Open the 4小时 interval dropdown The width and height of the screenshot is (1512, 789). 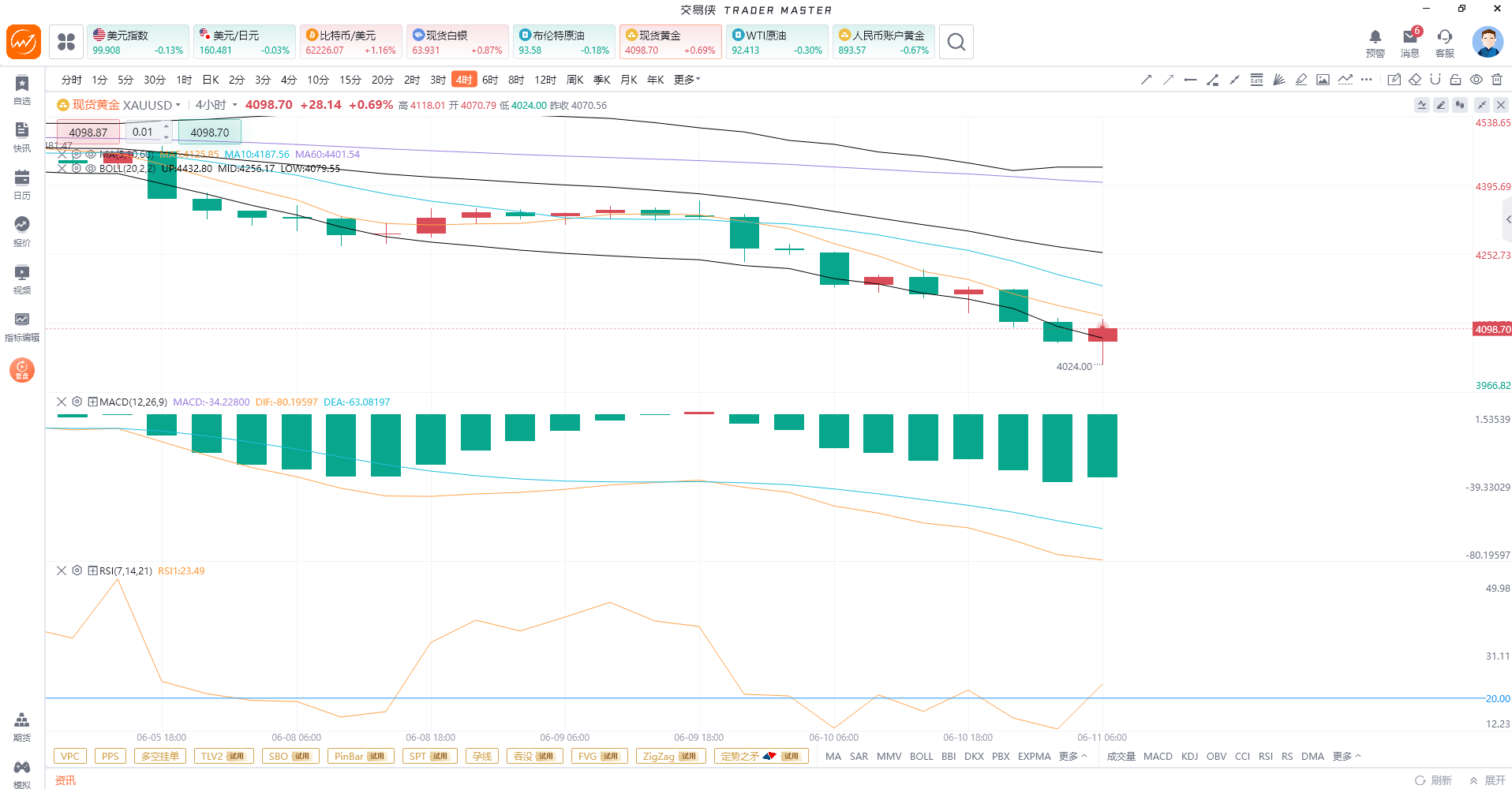pyautogui.click(x=215, y=105)
